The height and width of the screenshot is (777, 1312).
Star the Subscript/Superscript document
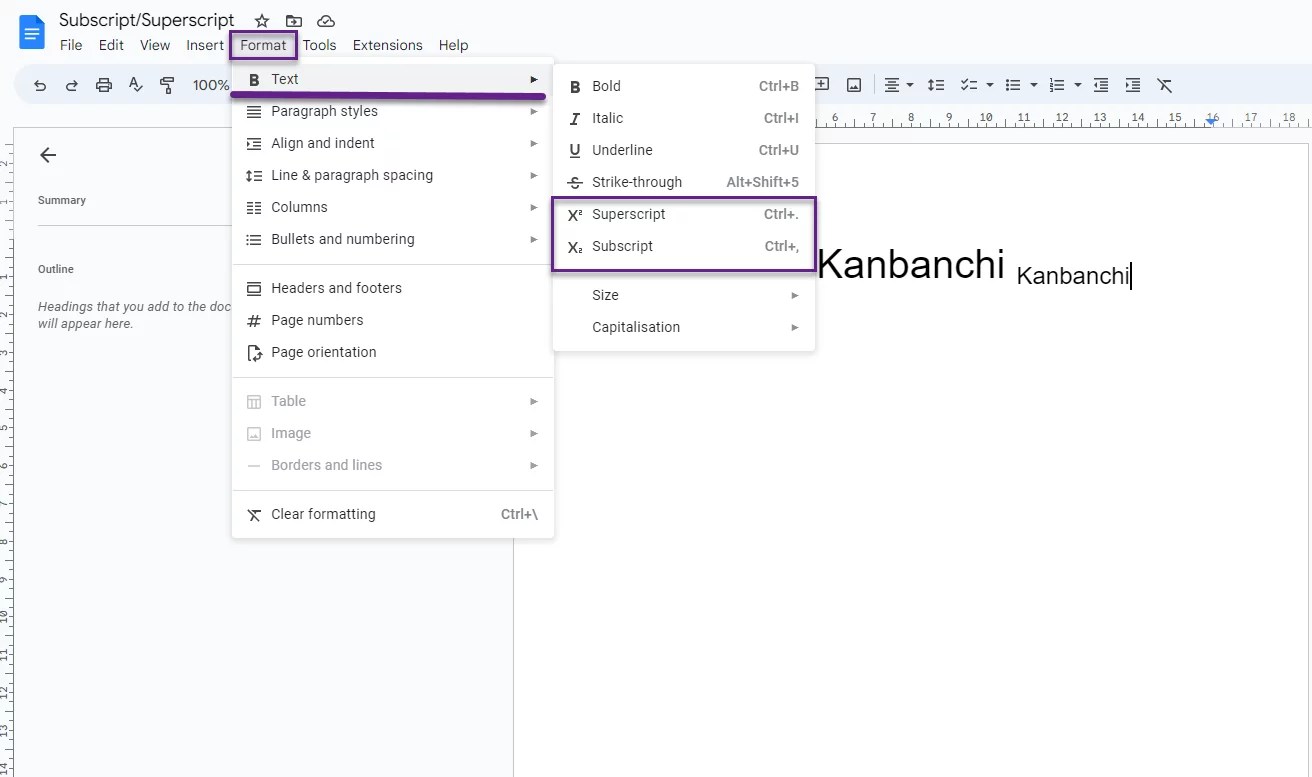(261, 20)
